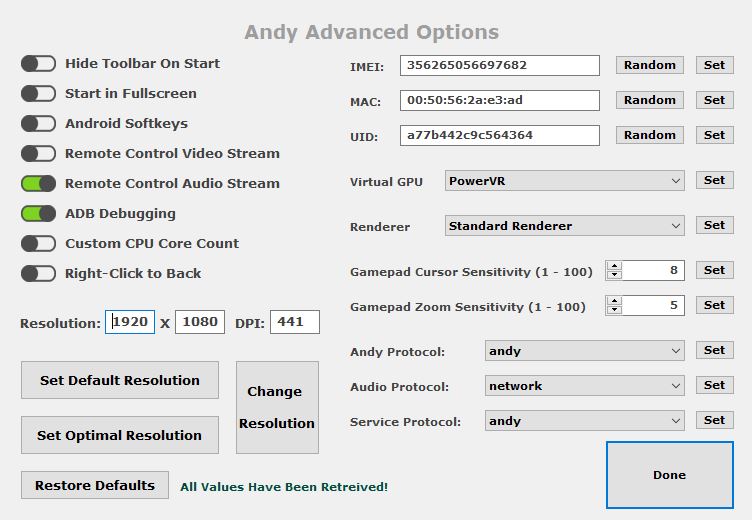752x520 pixels.
Task: Increase Gamepad Cursor Sensitivity with up arrow
Action: coord(614,266)
